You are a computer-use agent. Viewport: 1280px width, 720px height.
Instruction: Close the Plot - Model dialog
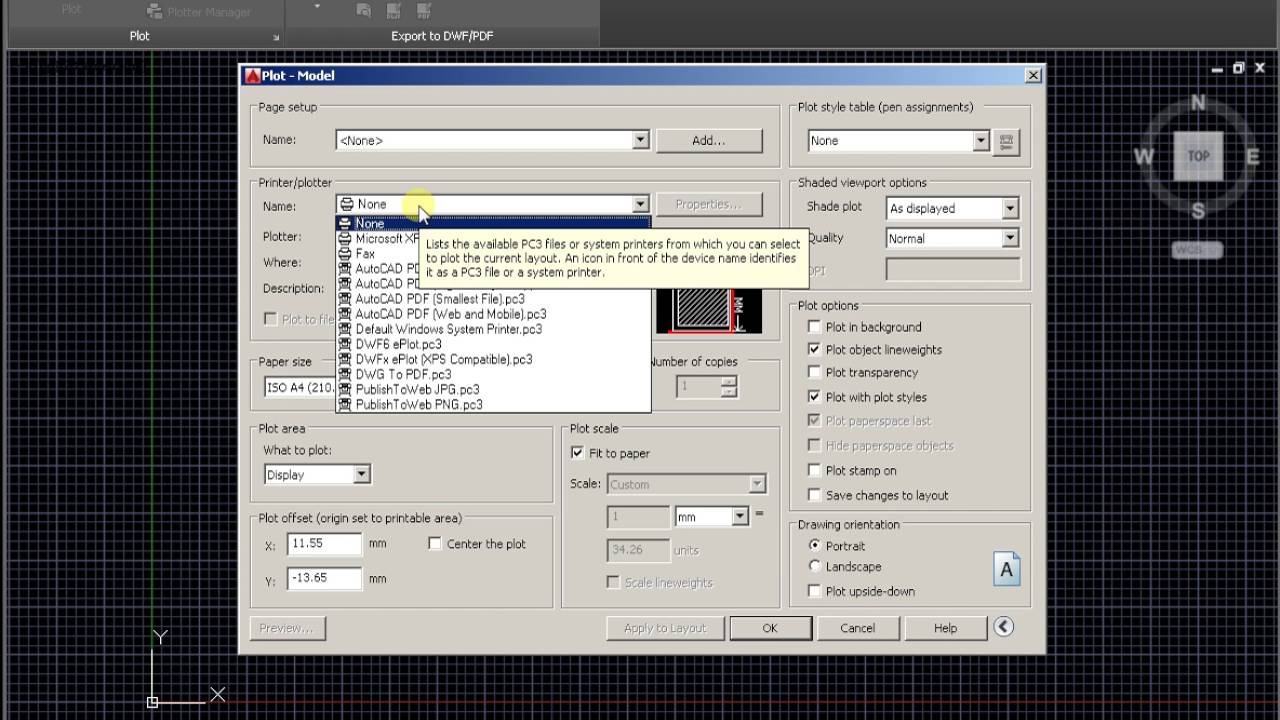[1033, 75]
